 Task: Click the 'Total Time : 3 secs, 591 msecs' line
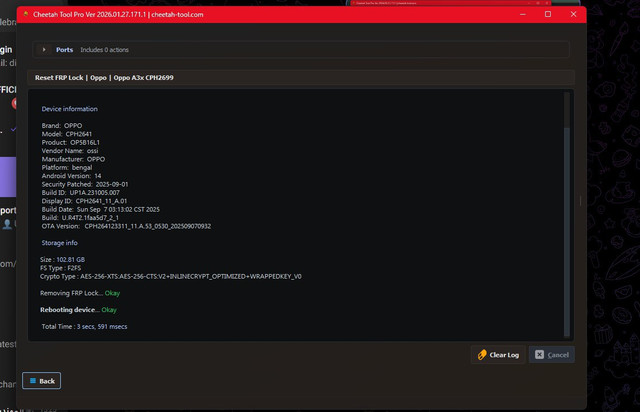84,327
